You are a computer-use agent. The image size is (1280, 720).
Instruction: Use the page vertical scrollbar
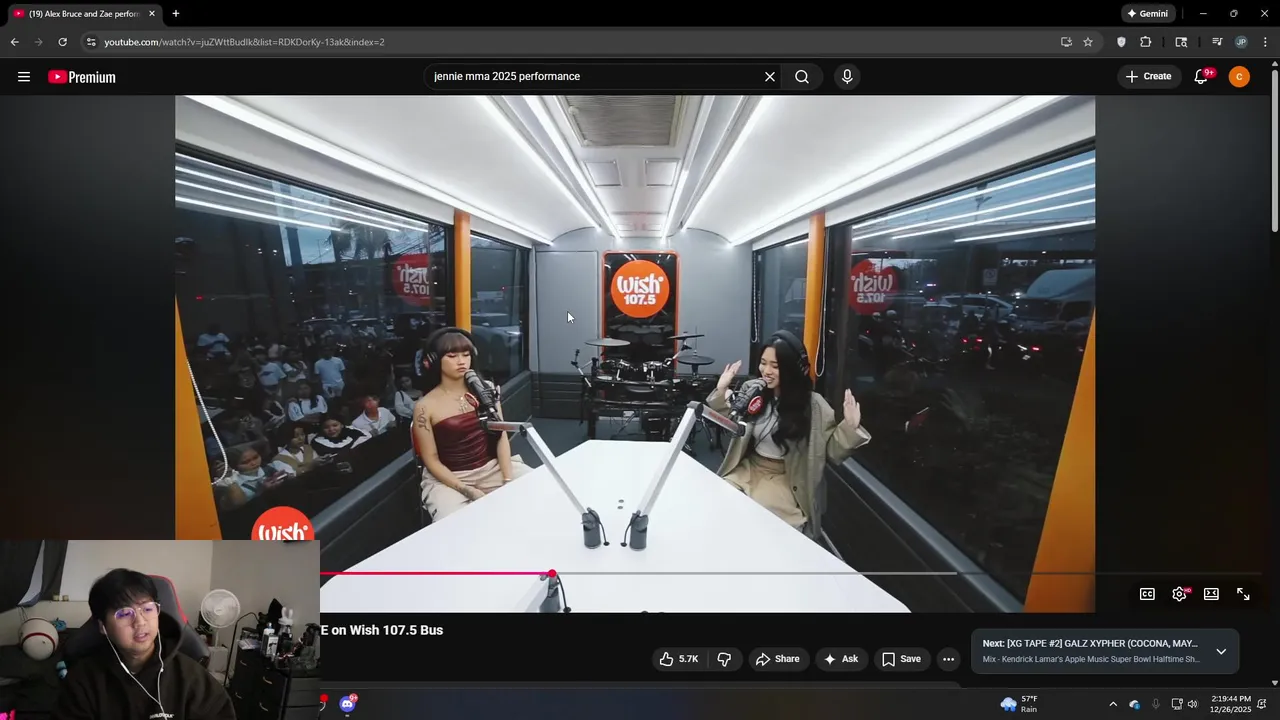(1275, 150)
